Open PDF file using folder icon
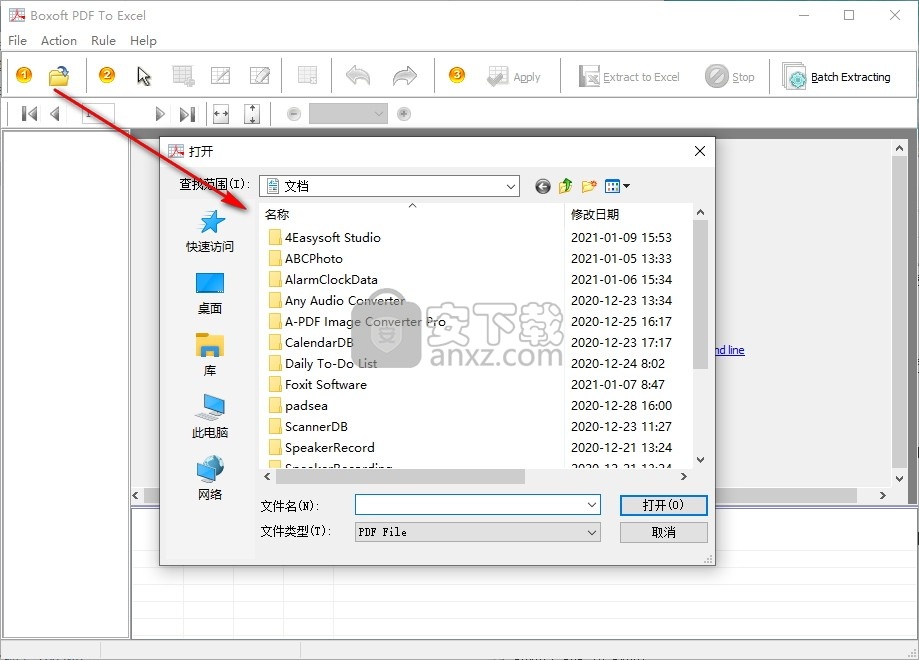The image size is (919, 660). tap(59, 76)
